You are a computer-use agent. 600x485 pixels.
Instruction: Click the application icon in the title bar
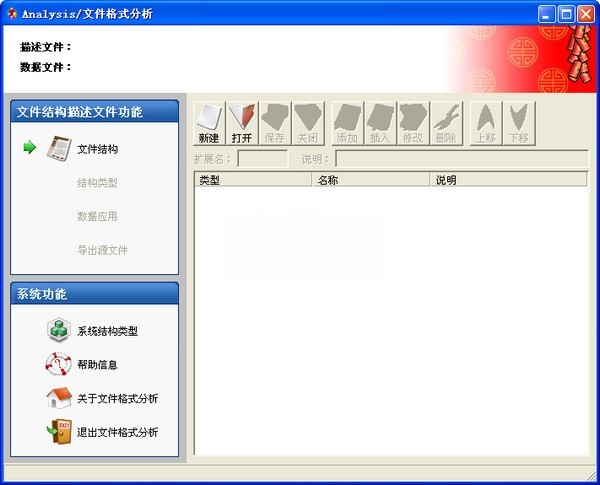12,14
